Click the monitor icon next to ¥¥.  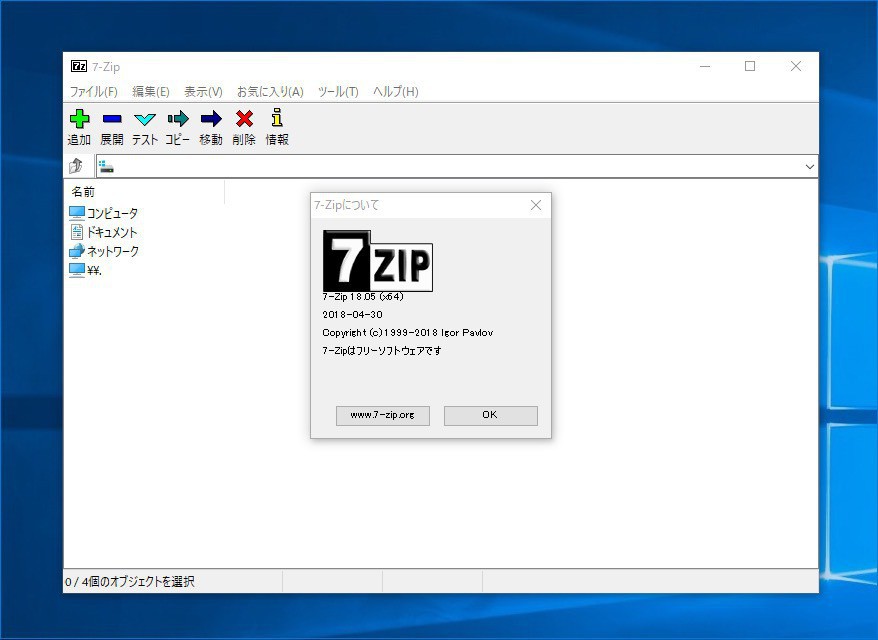pyautogui.click(x=77, y=270)
